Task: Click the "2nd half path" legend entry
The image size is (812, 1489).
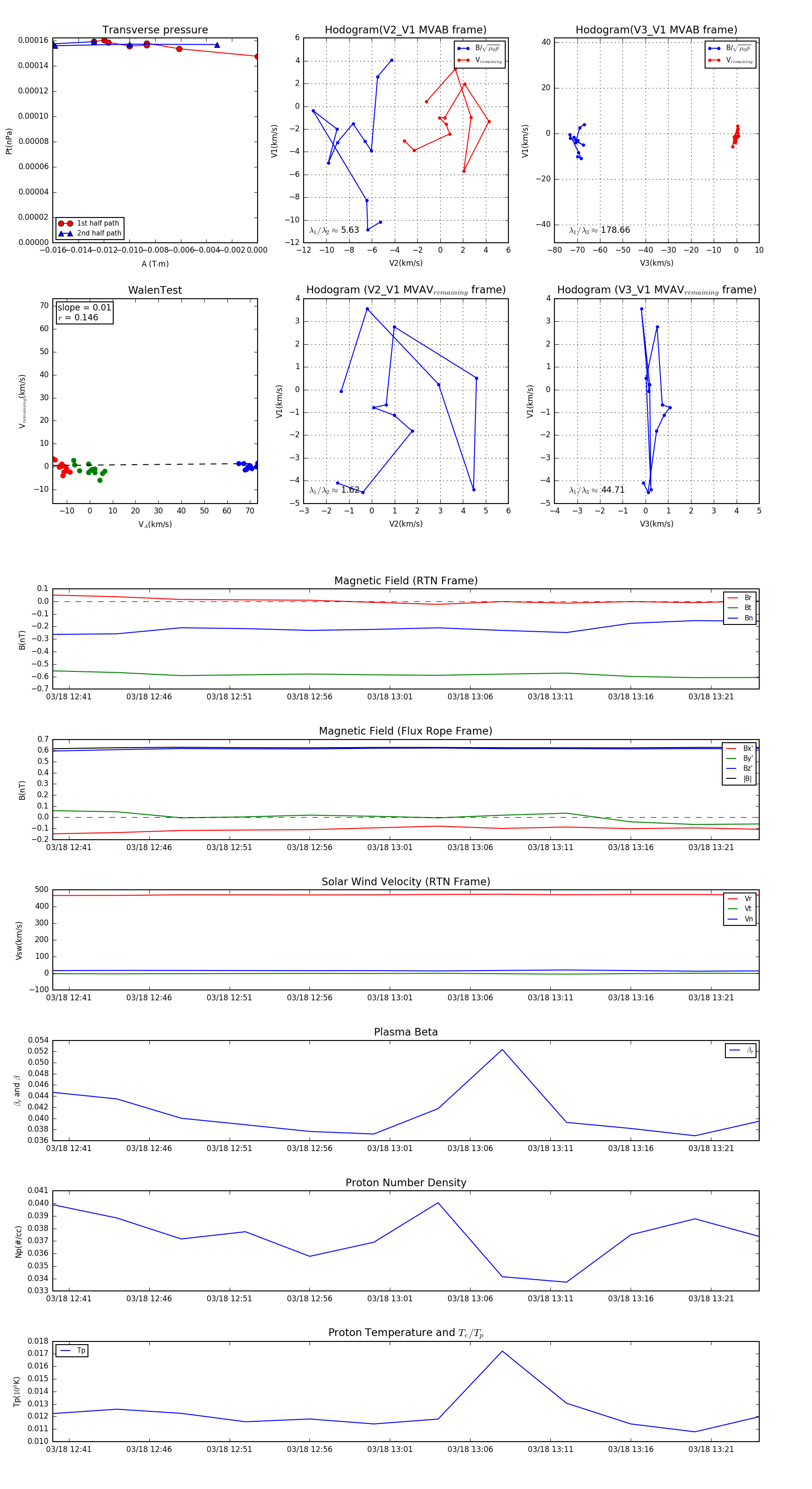Action: 90,234
